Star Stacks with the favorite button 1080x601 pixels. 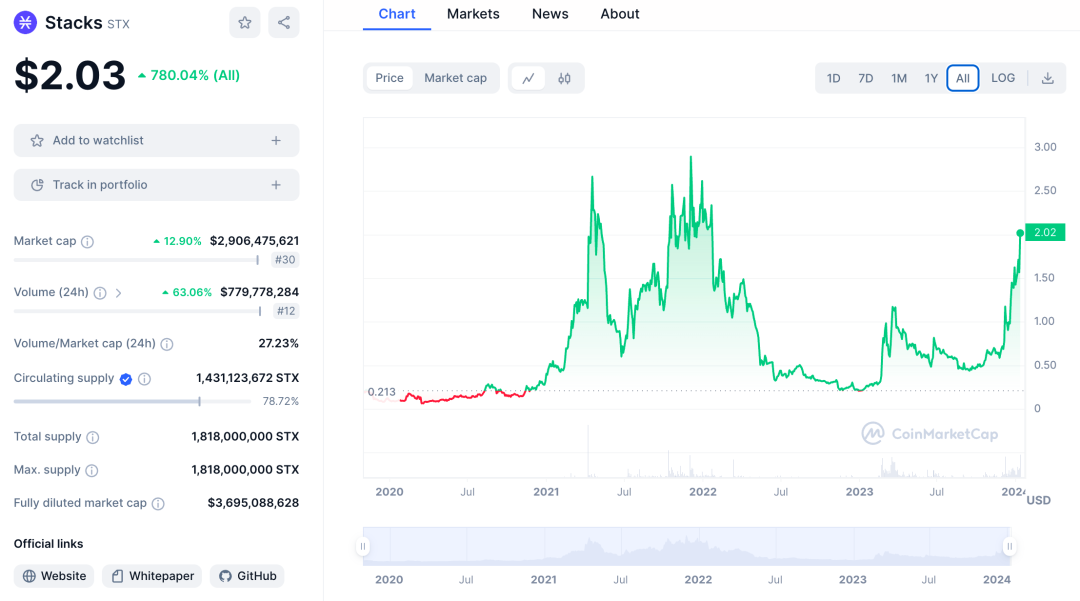(x=245, y=23)
